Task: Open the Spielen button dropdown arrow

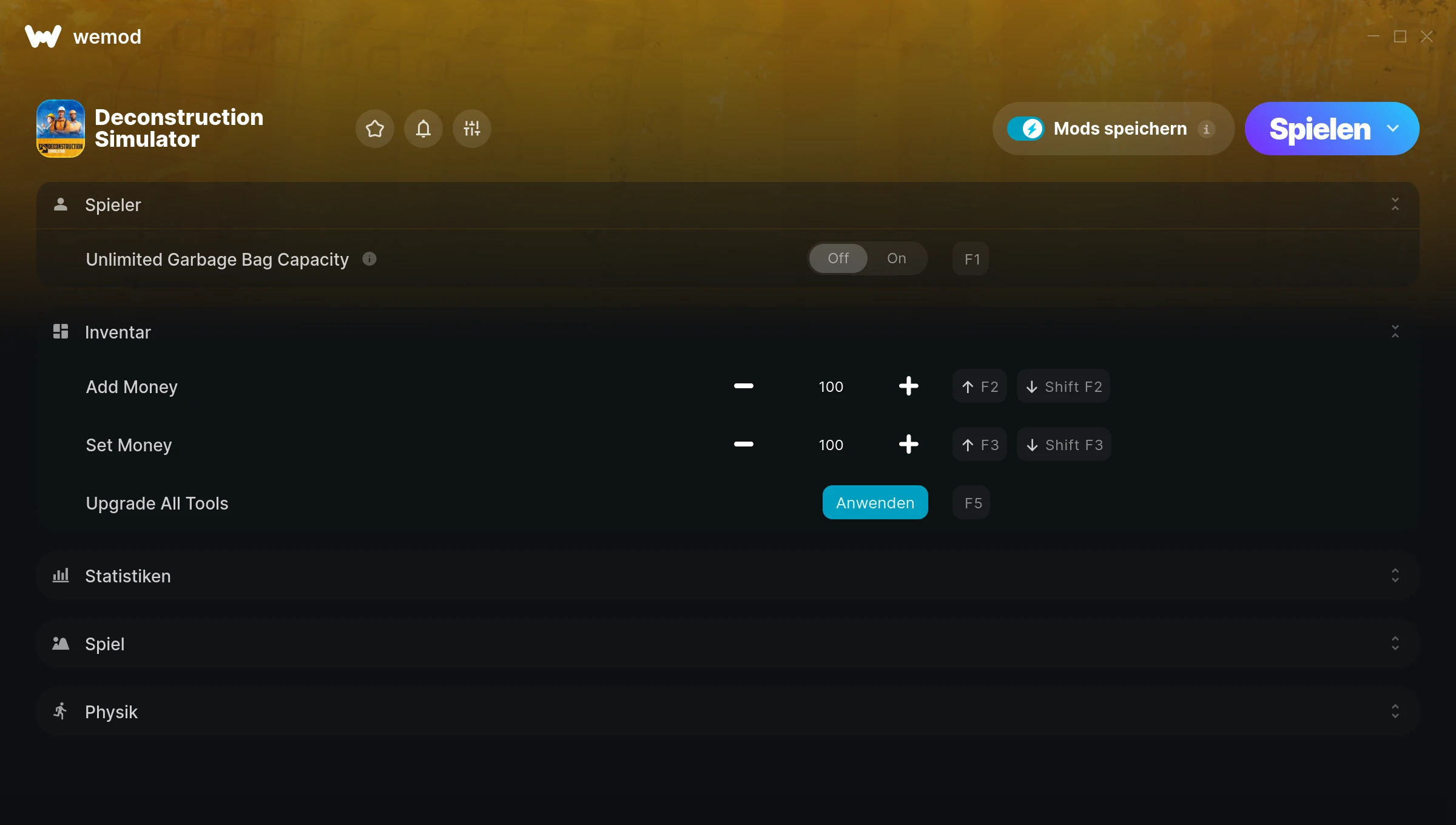Action: (1393, 129)
